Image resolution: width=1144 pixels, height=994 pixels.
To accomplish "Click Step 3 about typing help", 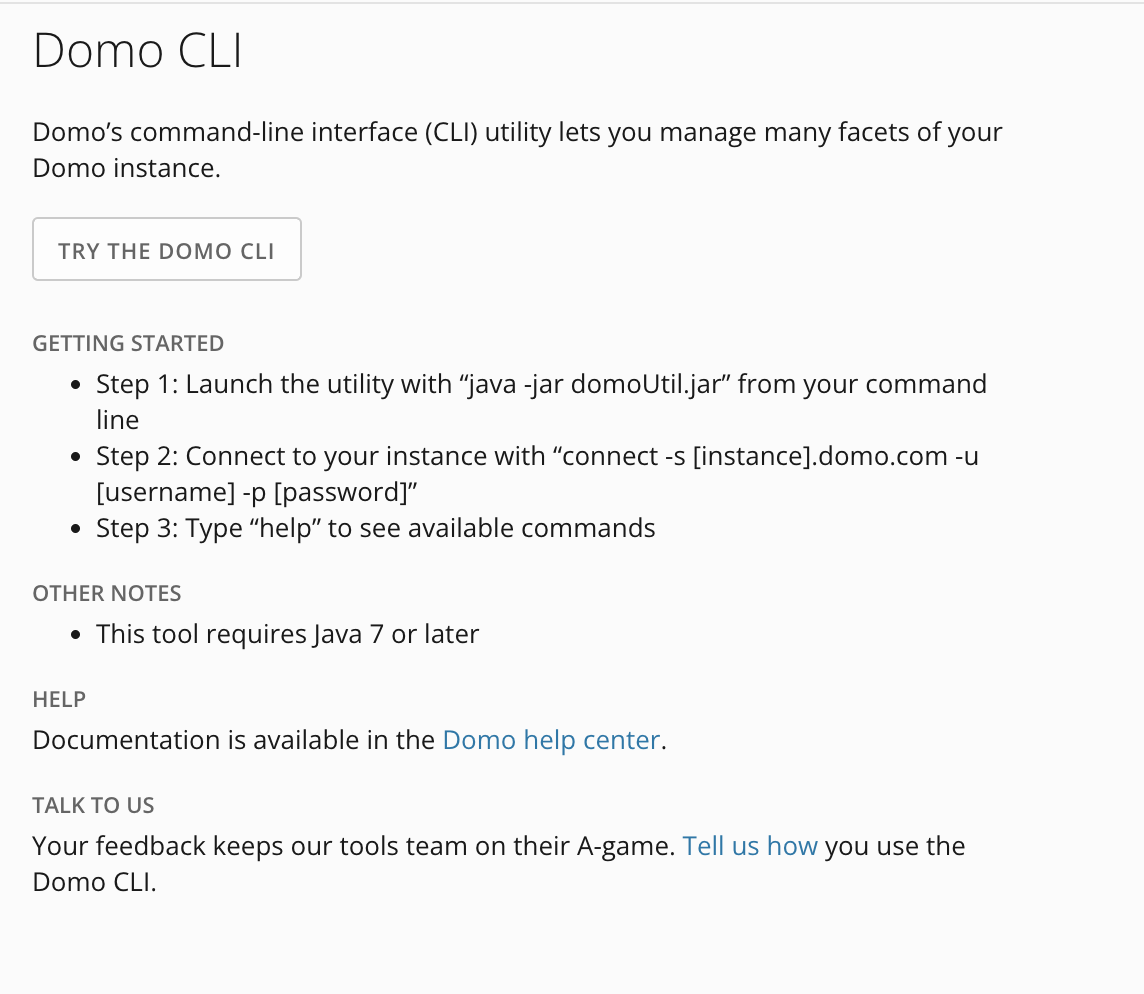I will 375,527.
